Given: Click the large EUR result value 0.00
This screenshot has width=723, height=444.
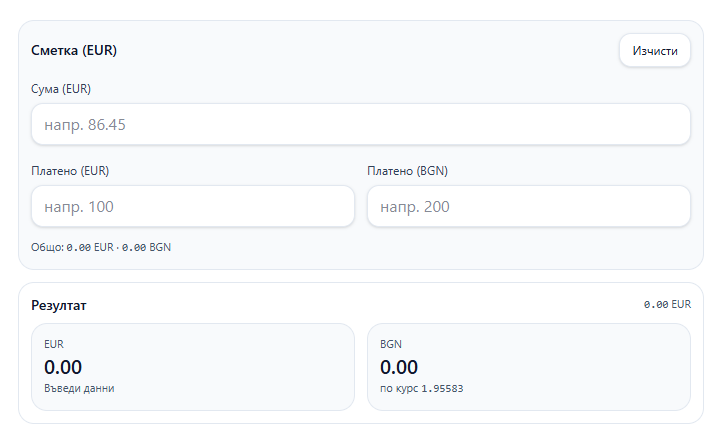Looking at the screenshot, I should coord(63,367).
